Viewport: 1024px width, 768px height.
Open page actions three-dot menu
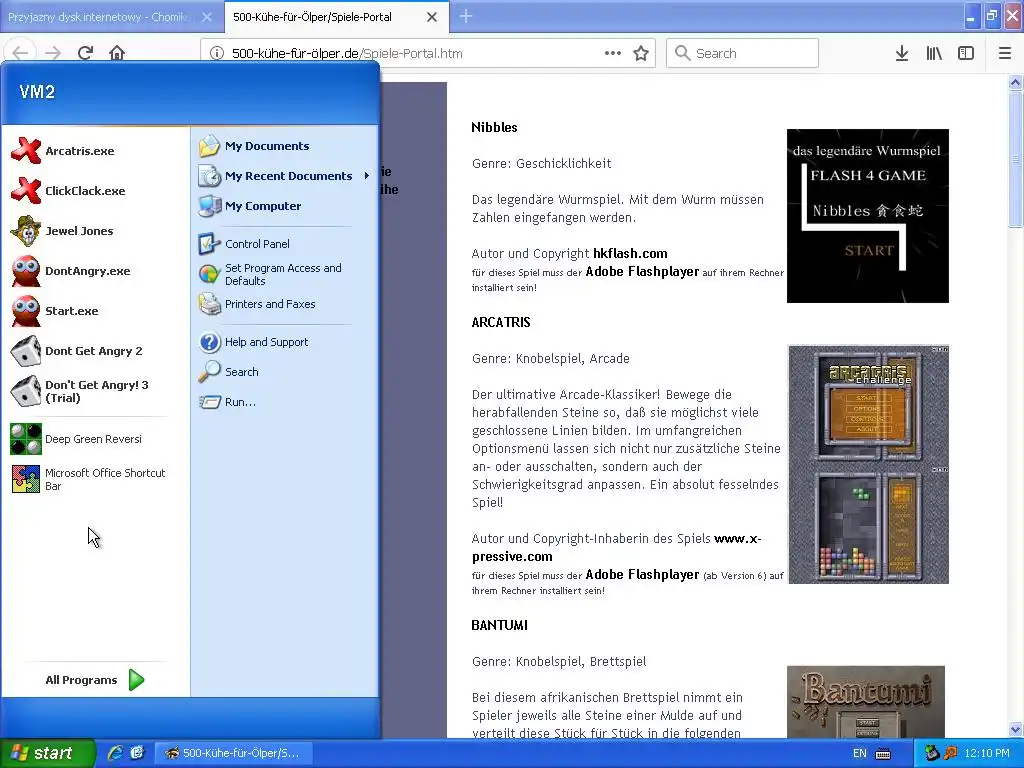[613, 53]
